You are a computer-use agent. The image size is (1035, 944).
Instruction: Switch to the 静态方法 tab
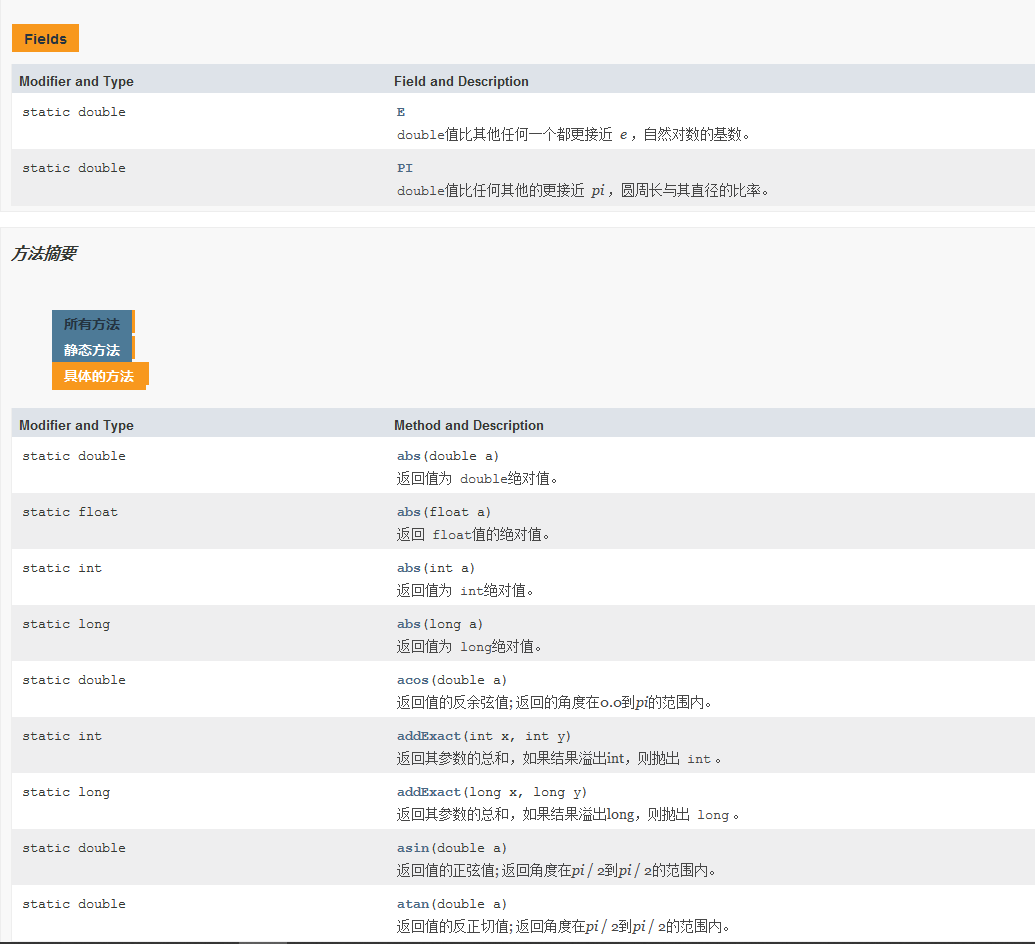(x=91, y=350)
